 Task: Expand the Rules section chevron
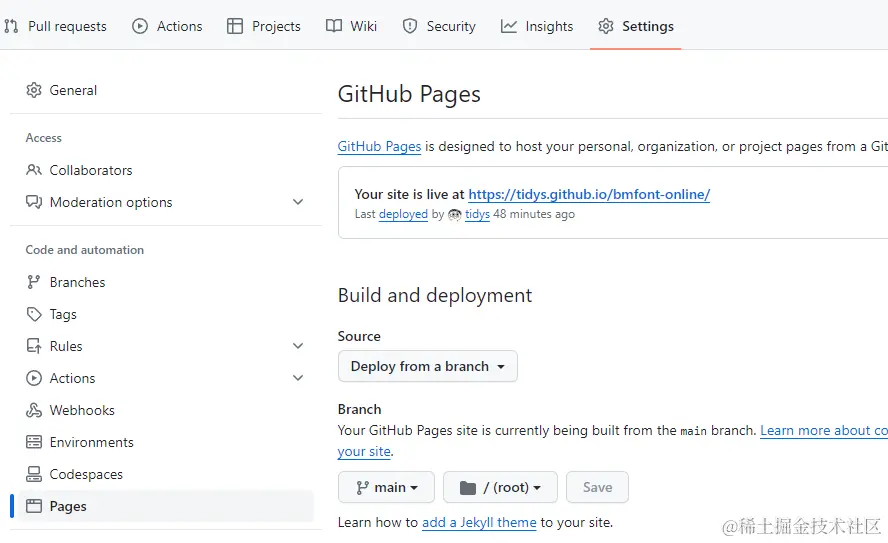coord(298,346)
